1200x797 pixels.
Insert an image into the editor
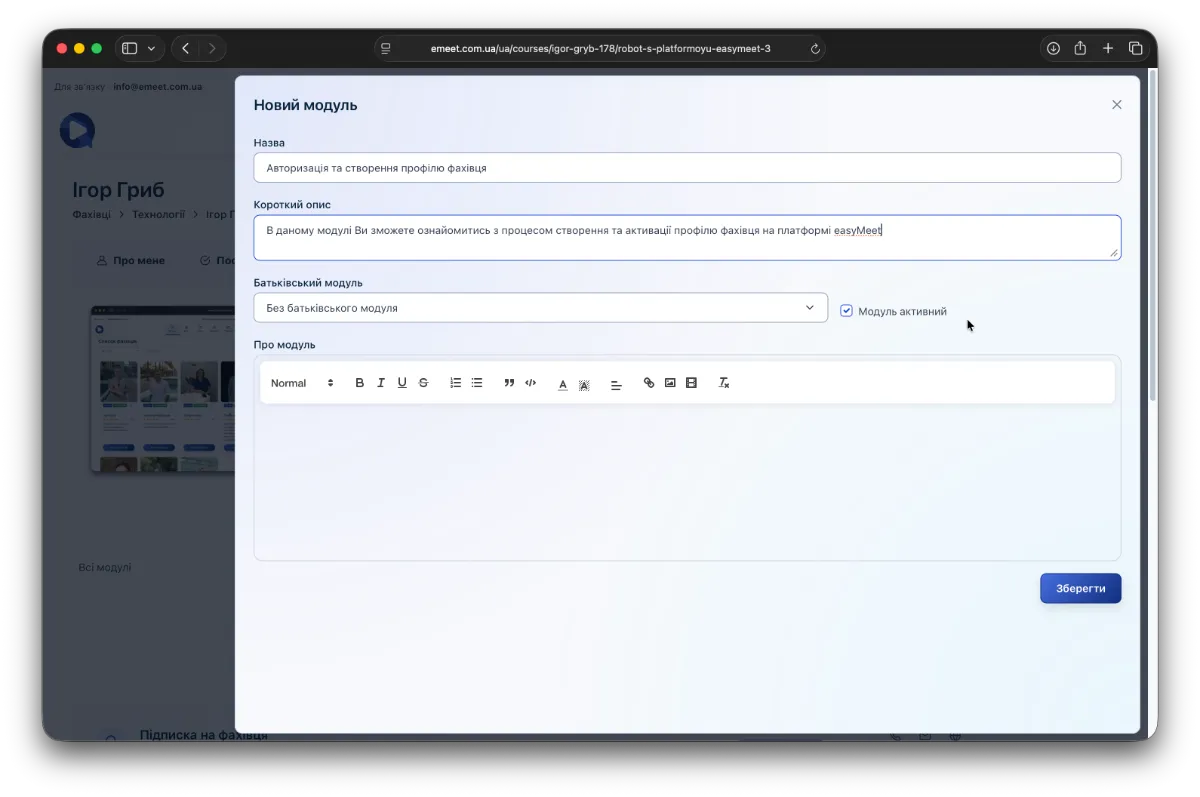(670, 383)
